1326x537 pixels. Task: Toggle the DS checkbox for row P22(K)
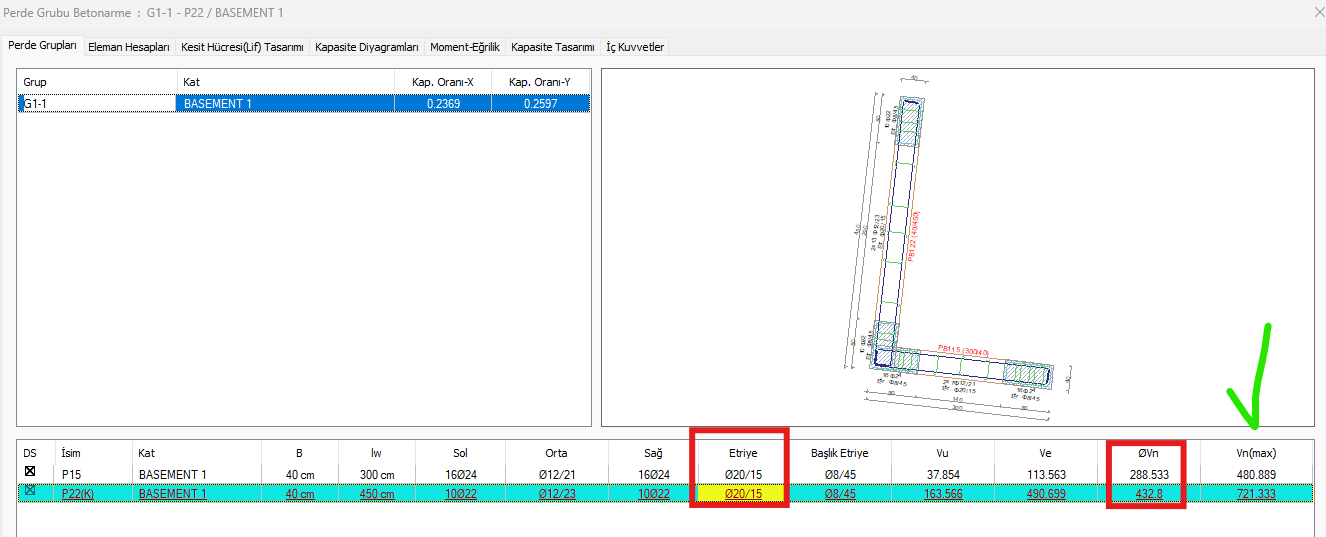click(x=30, y=492)
